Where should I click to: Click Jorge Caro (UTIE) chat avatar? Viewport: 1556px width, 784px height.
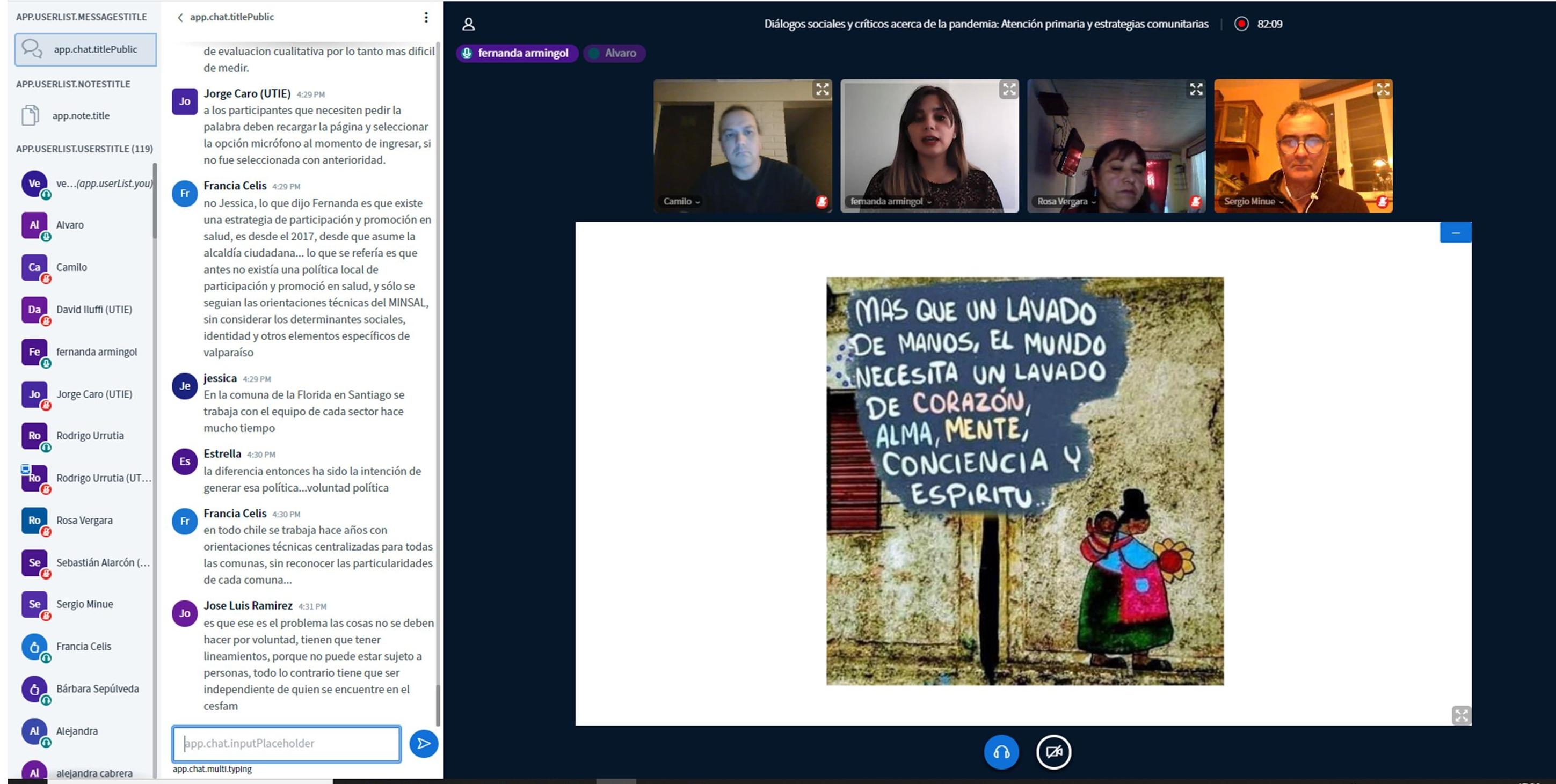(x=185, y=101)
